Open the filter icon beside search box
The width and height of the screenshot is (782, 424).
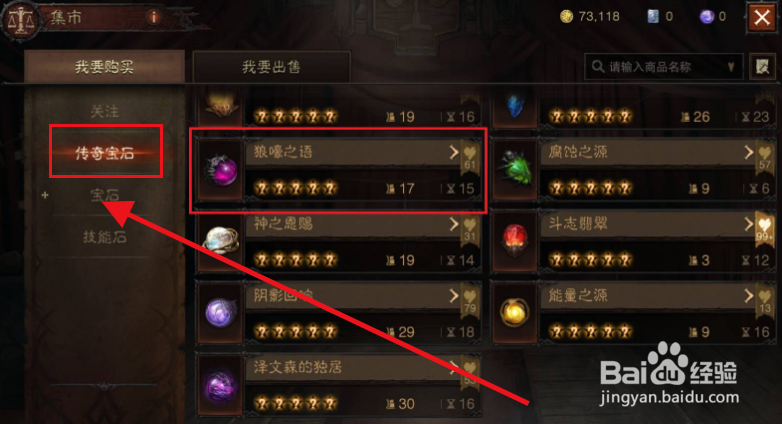(762, 66)
